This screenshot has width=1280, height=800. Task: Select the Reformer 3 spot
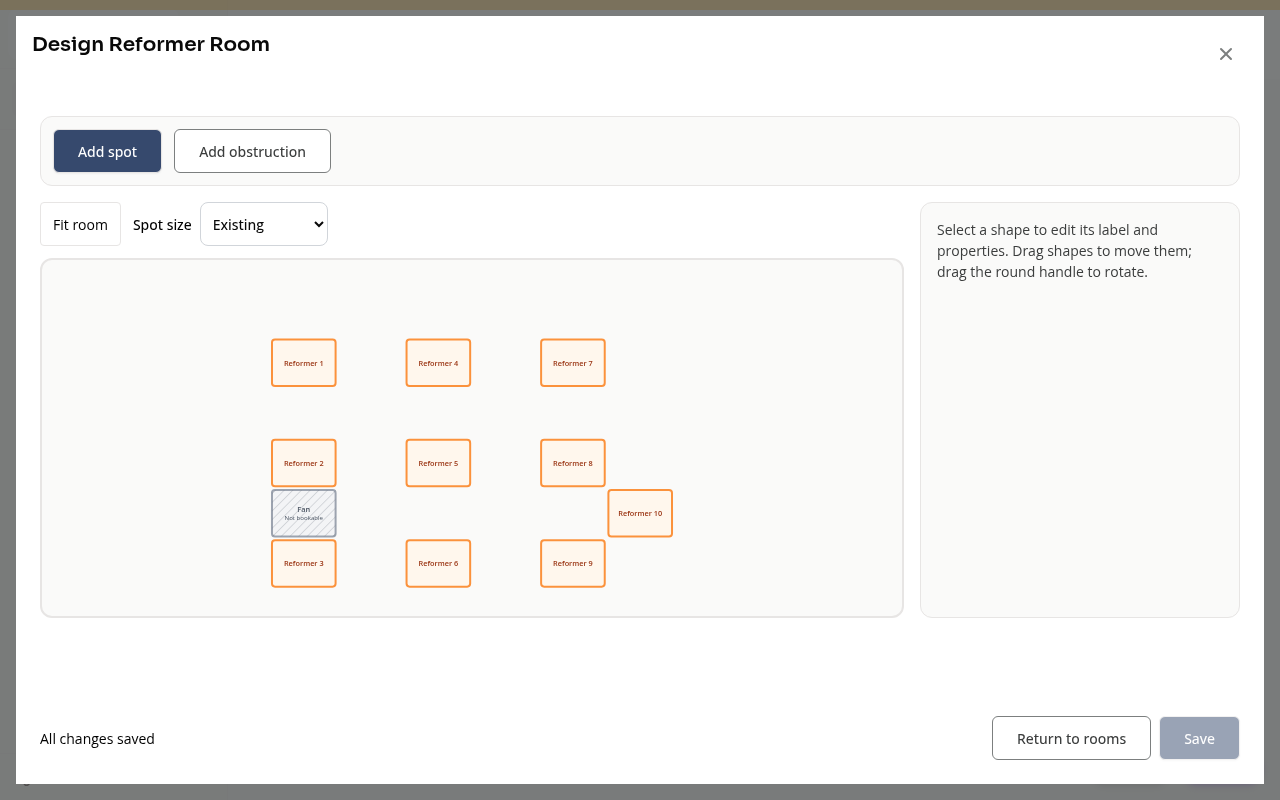point(304,563)
